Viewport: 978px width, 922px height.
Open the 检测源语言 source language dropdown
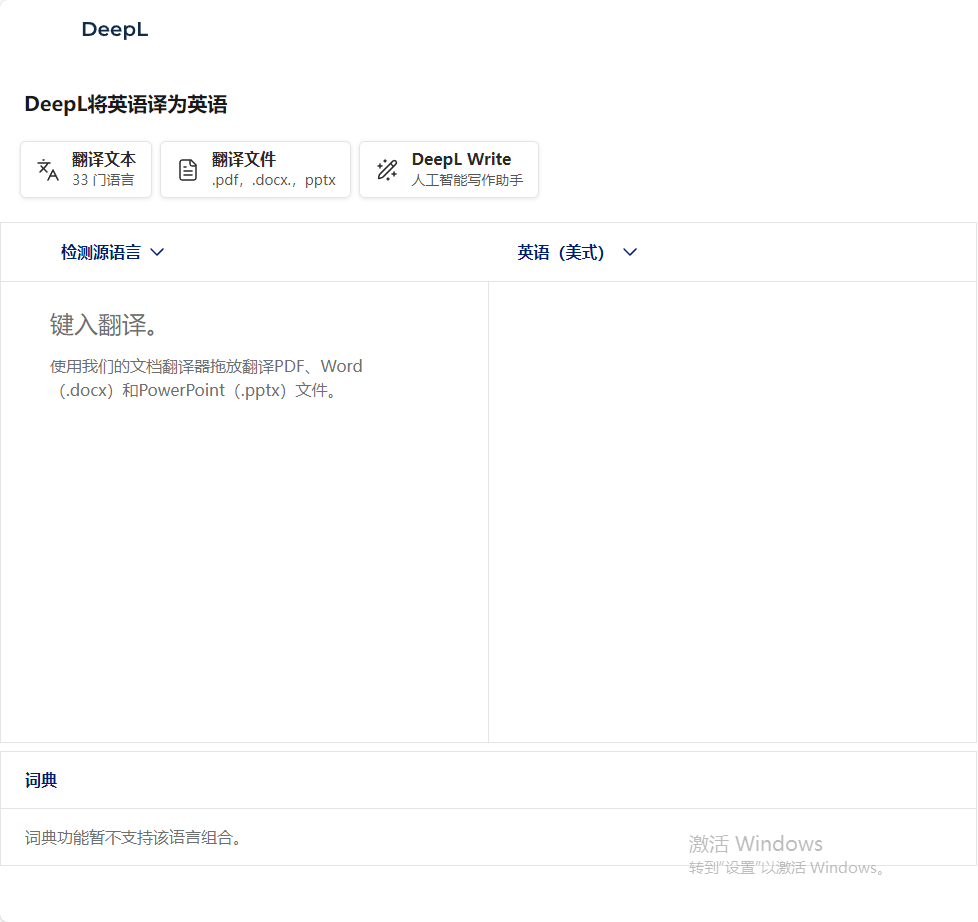[x=112, y=252]
